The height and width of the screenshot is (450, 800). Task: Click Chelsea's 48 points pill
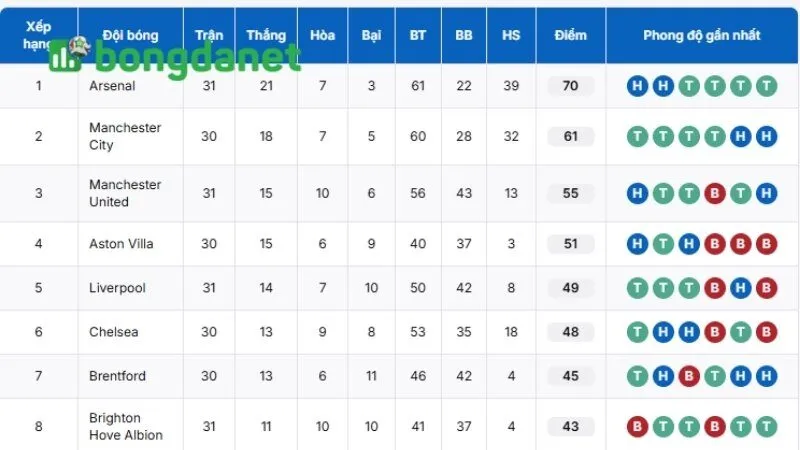click(570, 332)
